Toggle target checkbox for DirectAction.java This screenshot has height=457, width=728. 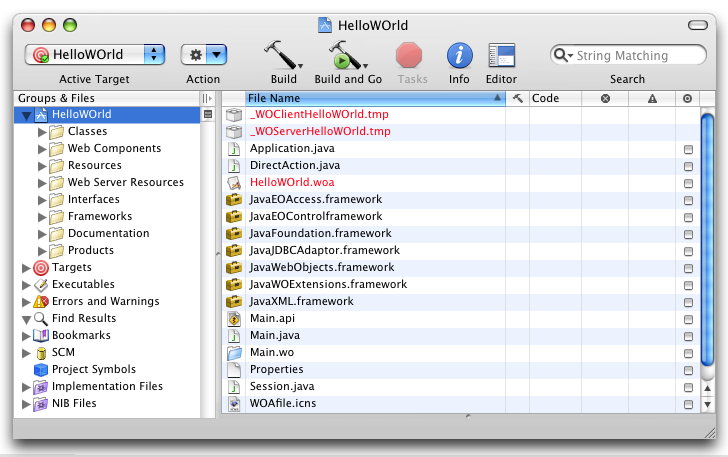point(688,166)
